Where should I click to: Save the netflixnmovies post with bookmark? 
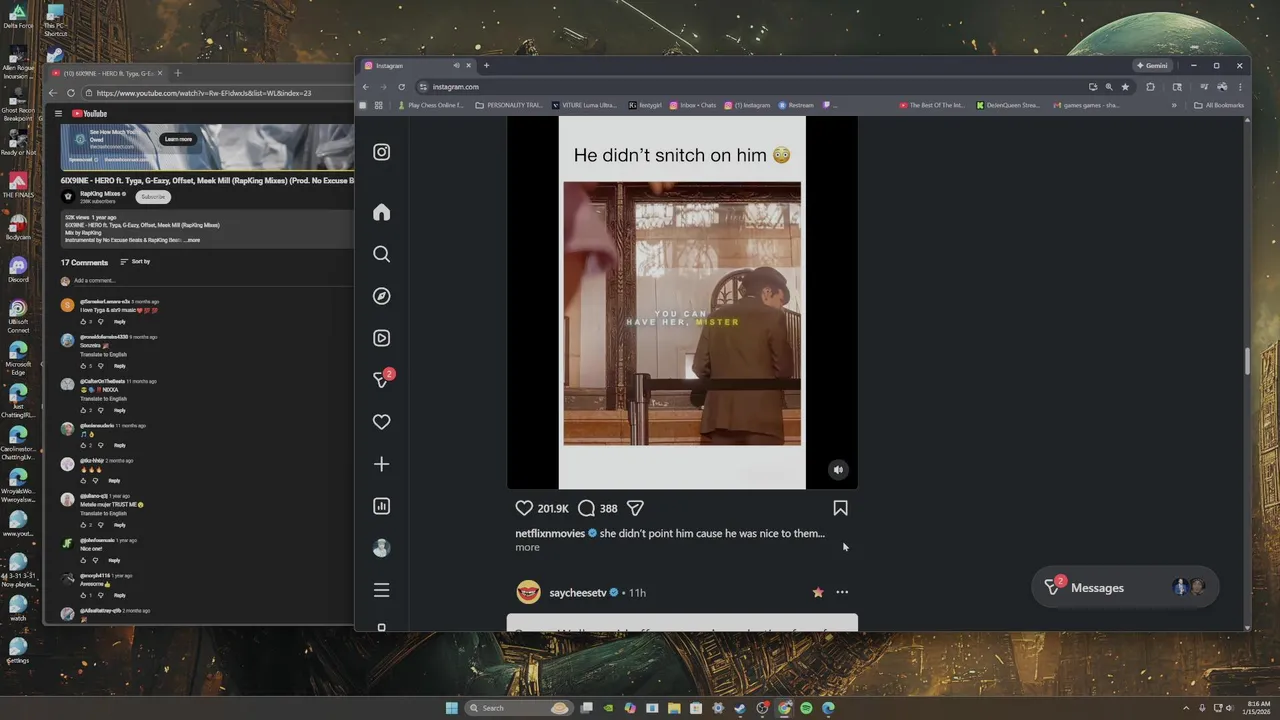[840, 508]
